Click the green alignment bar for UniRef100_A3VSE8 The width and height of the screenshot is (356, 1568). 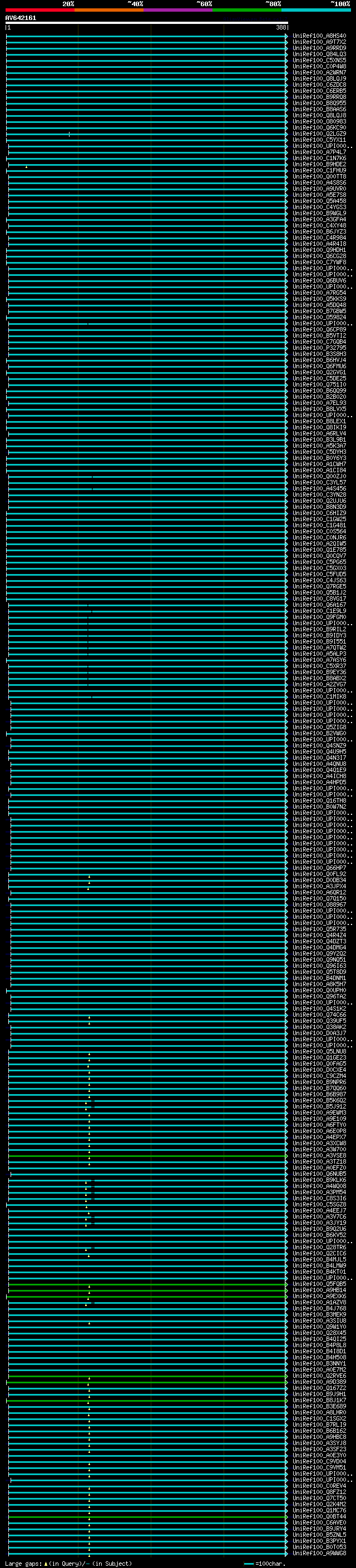148,1155
